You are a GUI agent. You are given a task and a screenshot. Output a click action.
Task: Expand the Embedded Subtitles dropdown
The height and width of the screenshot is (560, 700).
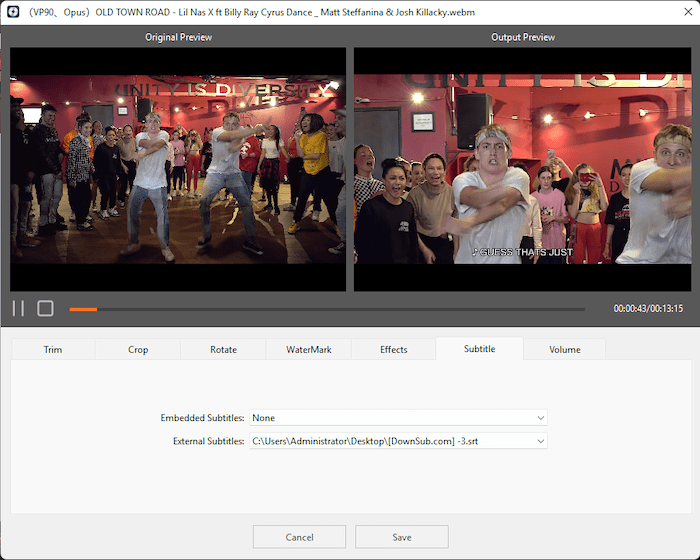[x=398, y=418]
